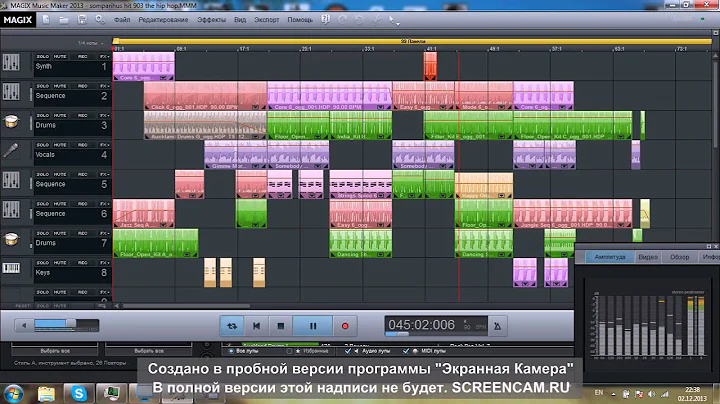Open the metronome icon next to tempo

(x=497, y=326)
